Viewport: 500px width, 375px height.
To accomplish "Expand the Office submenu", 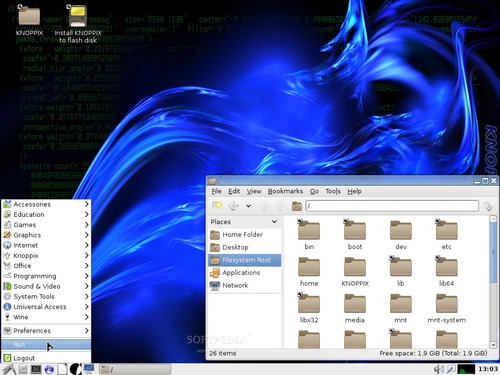I will (46, 266).
